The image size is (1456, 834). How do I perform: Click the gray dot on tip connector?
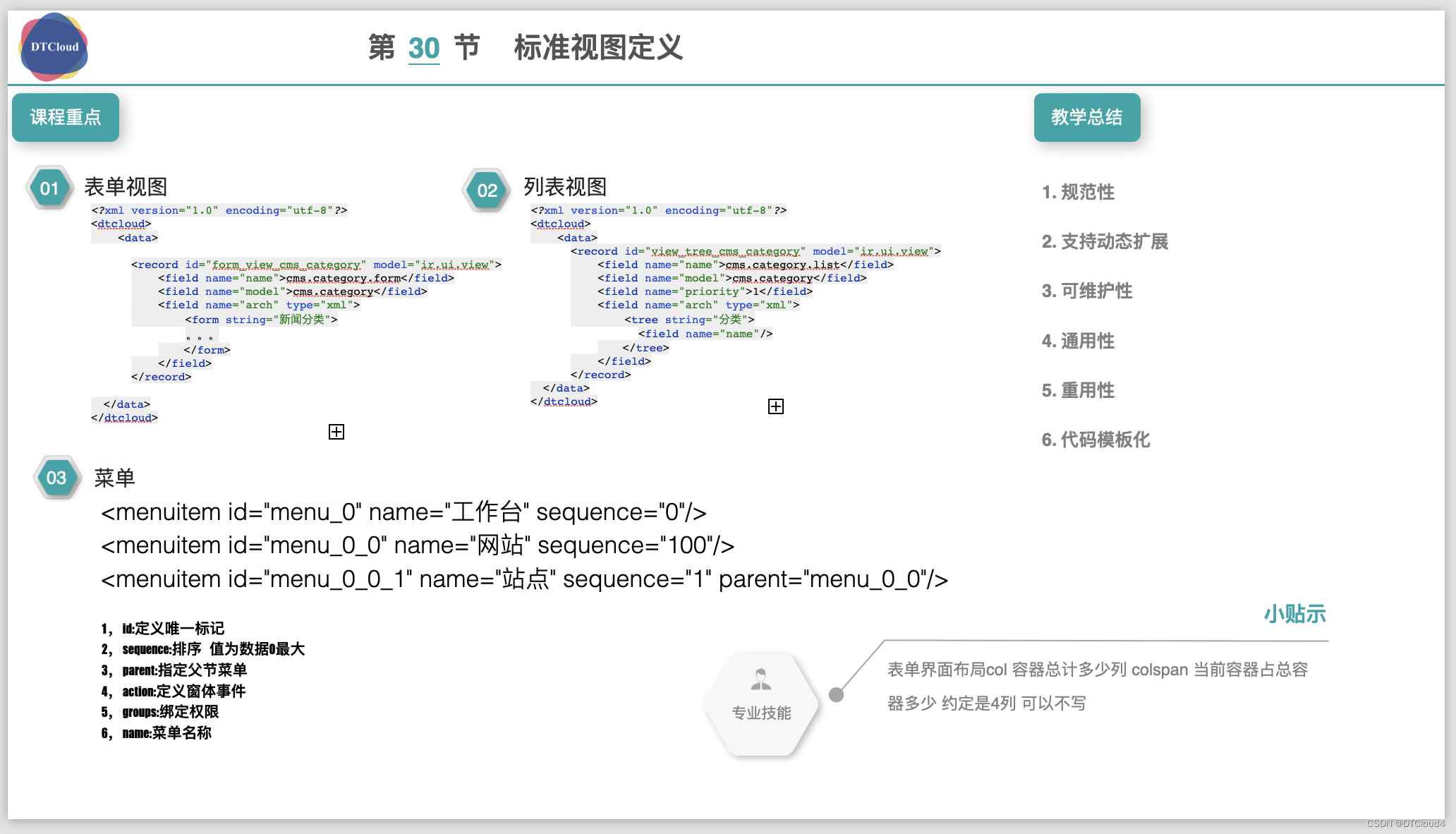point(836,694)
